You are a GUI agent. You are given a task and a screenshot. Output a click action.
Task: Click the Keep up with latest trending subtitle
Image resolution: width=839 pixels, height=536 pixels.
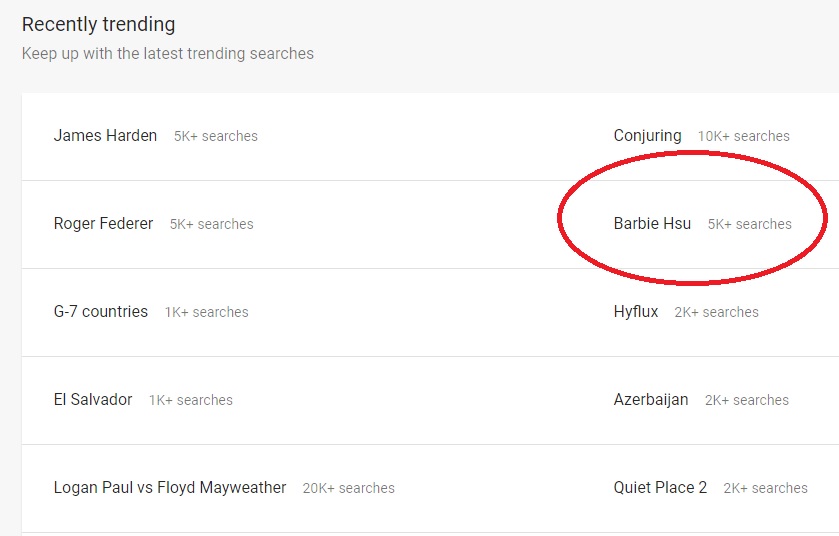(x=167, y=53)
